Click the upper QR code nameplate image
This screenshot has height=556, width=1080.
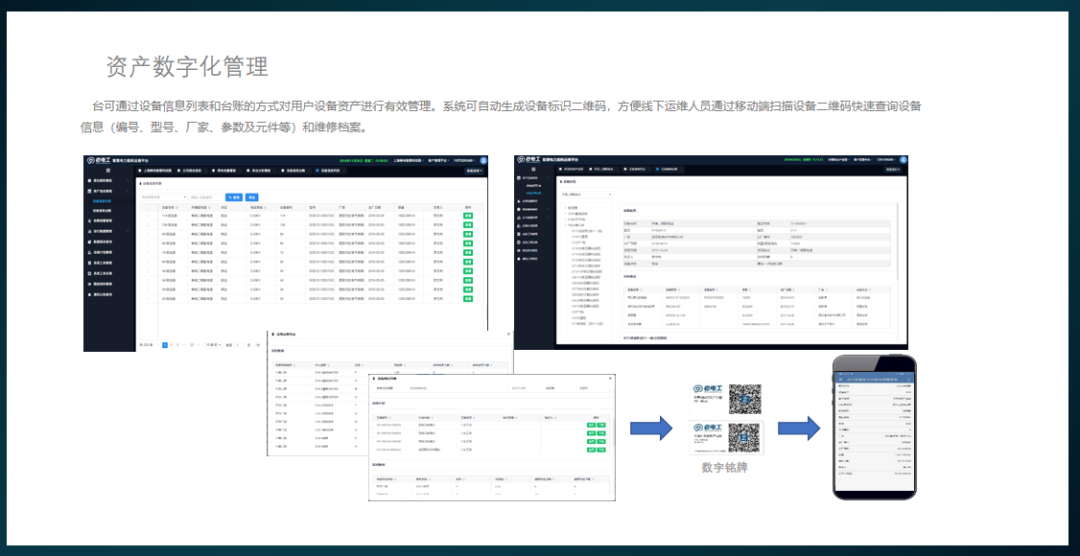tap(744, 400)
